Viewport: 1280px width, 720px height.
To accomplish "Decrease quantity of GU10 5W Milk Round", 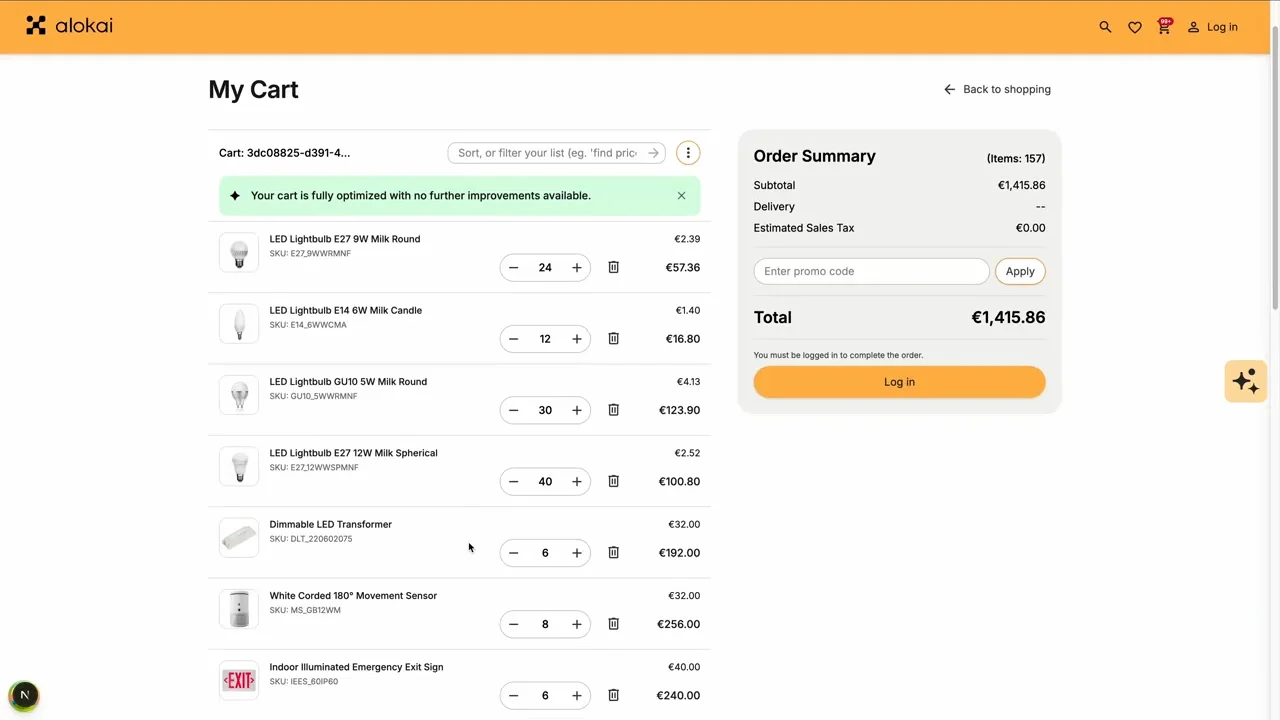I will pyautogui.click(x=514, y=410).
